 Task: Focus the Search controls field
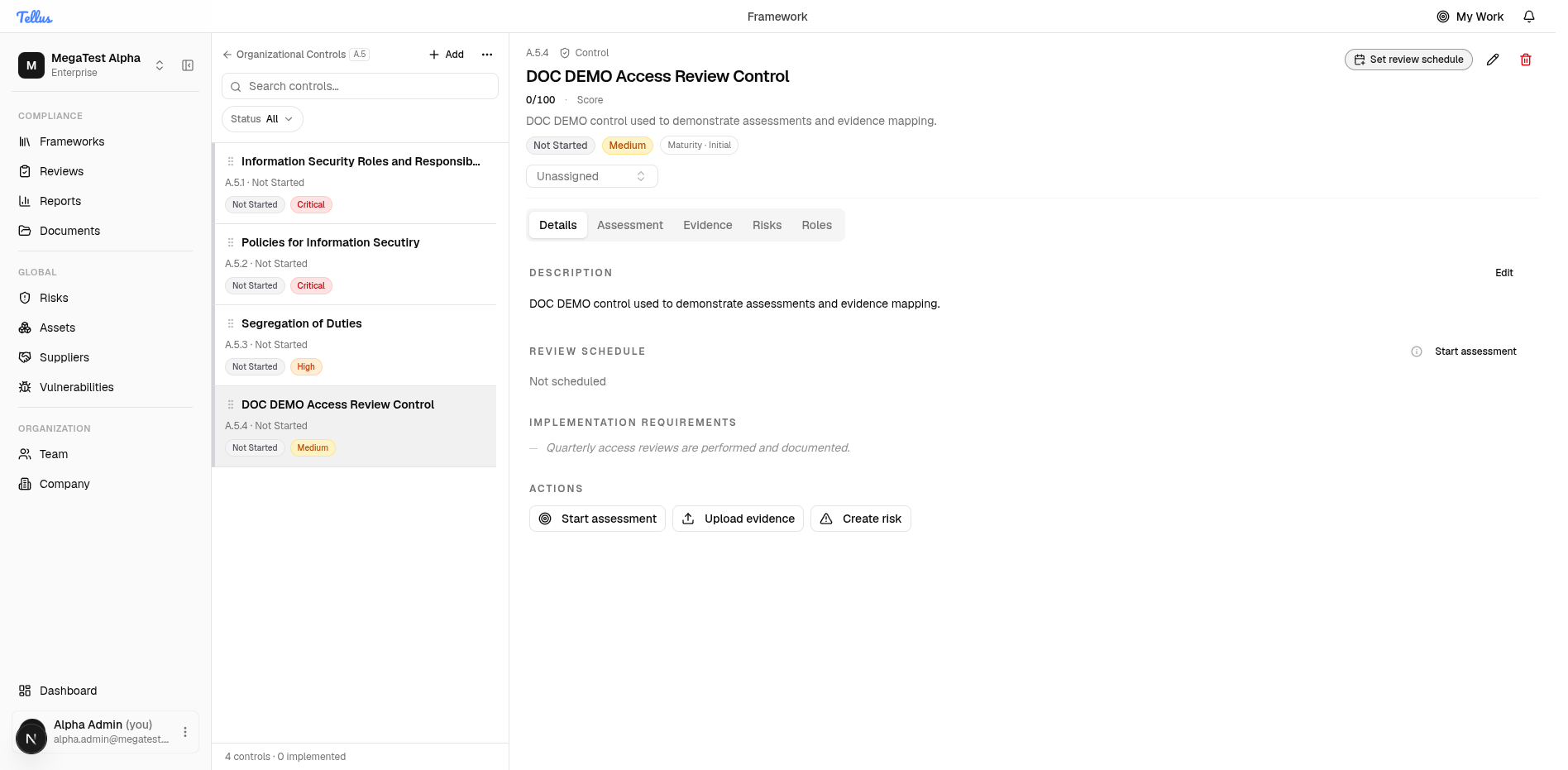360,86
